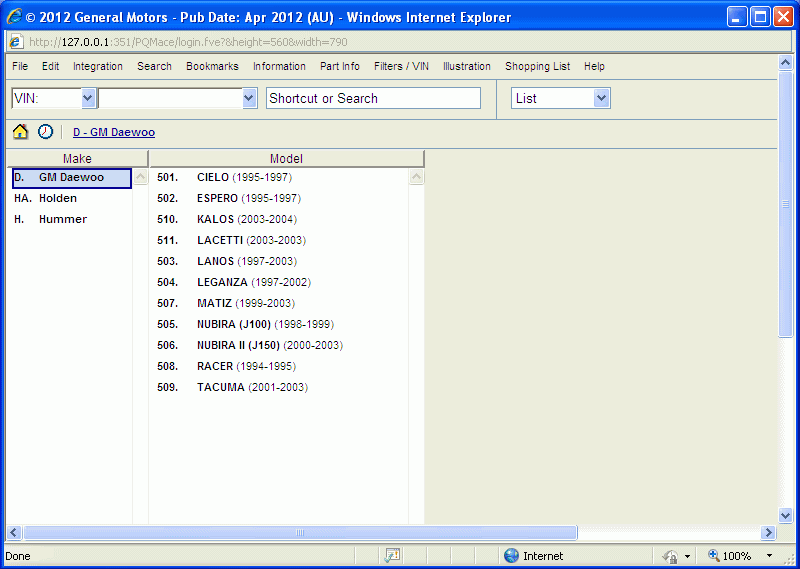The height and width of the screenshot is (569, 800).
Task: Click the Shortcut or Search field
Action: (373, 98)
